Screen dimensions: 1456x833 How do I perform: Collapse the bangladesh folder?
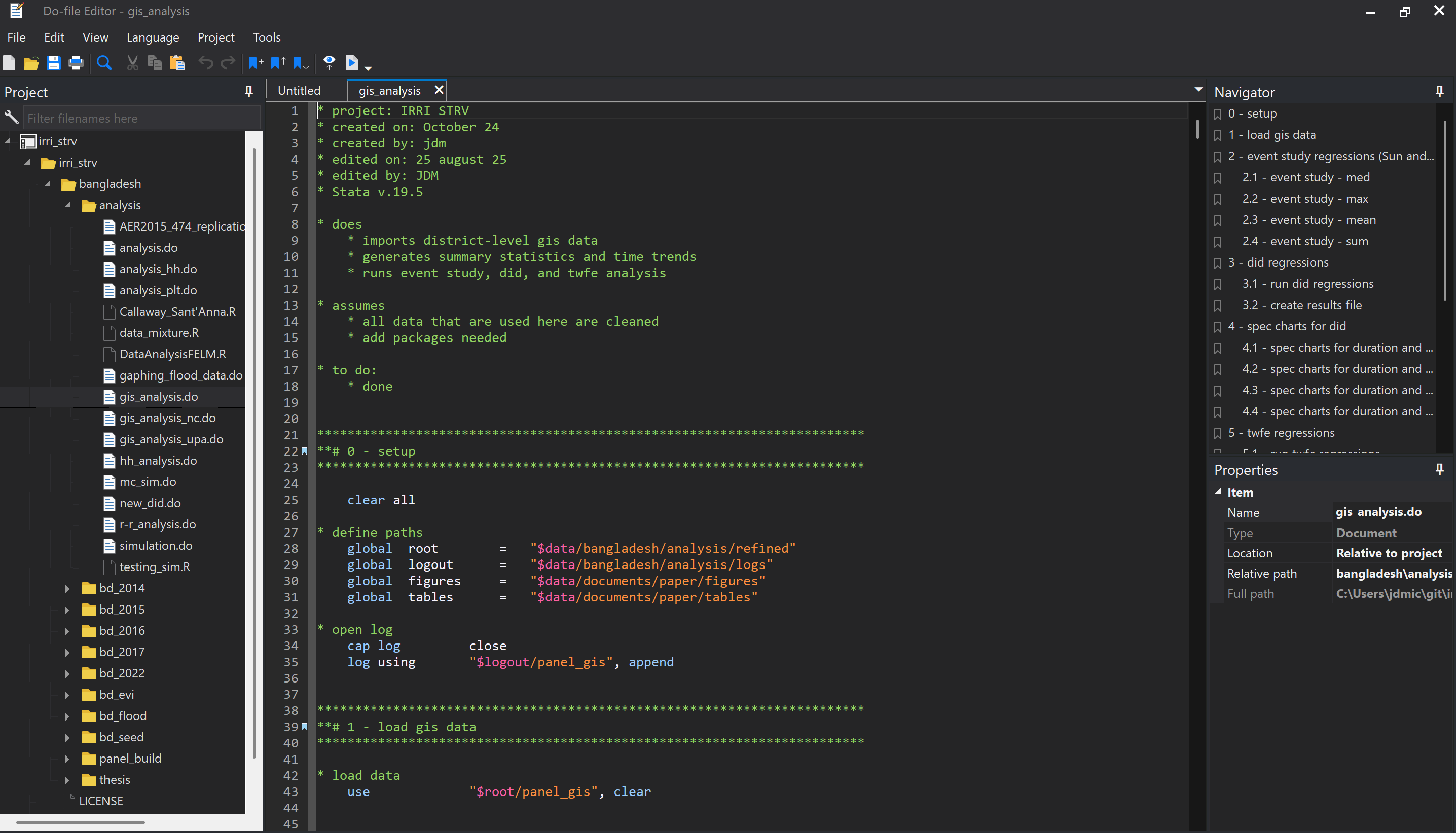coord(48,183)
